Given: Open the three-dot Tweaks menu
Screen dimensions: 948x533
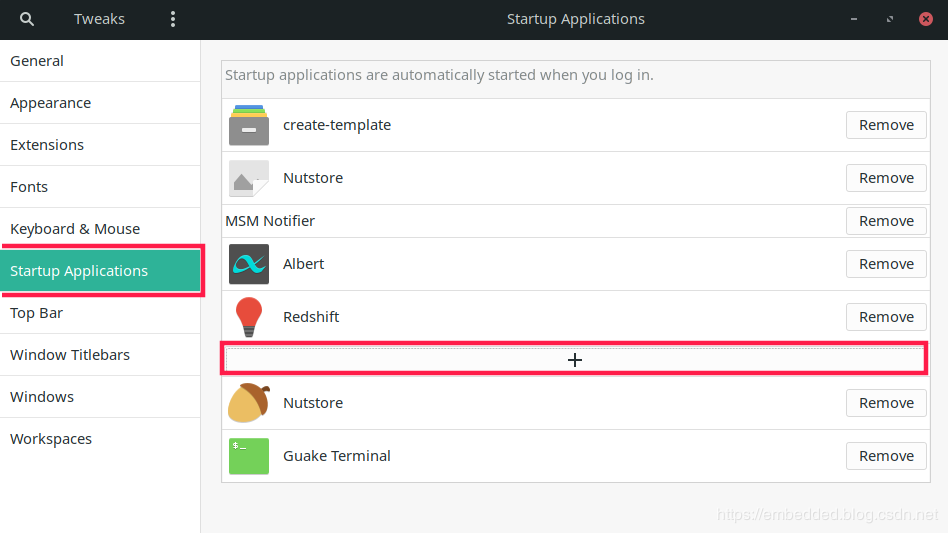Looking at the screenshot, I should click(x=173, y=19).
